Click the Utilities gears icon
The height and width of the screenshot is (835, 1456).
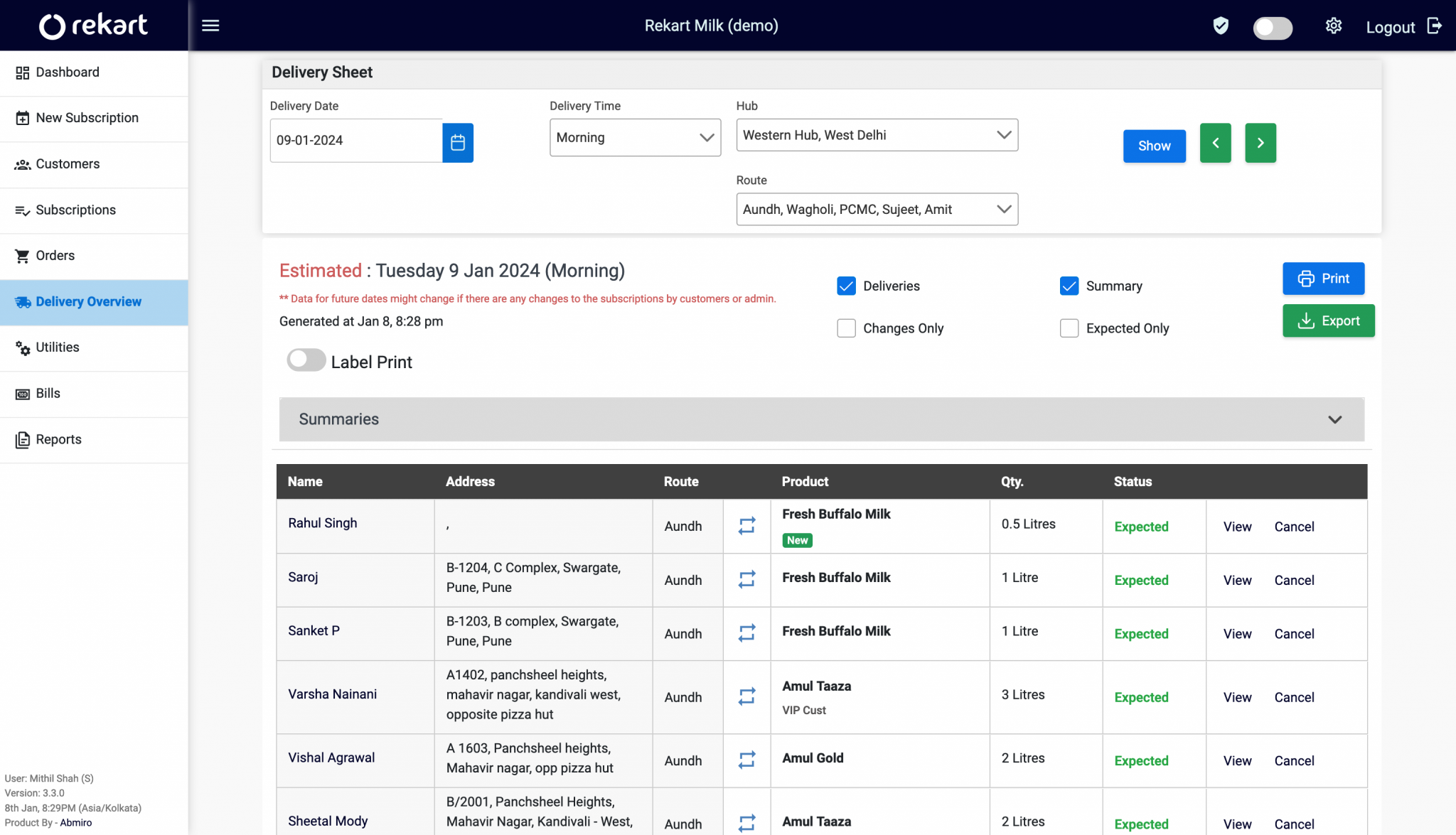[23, 348]
